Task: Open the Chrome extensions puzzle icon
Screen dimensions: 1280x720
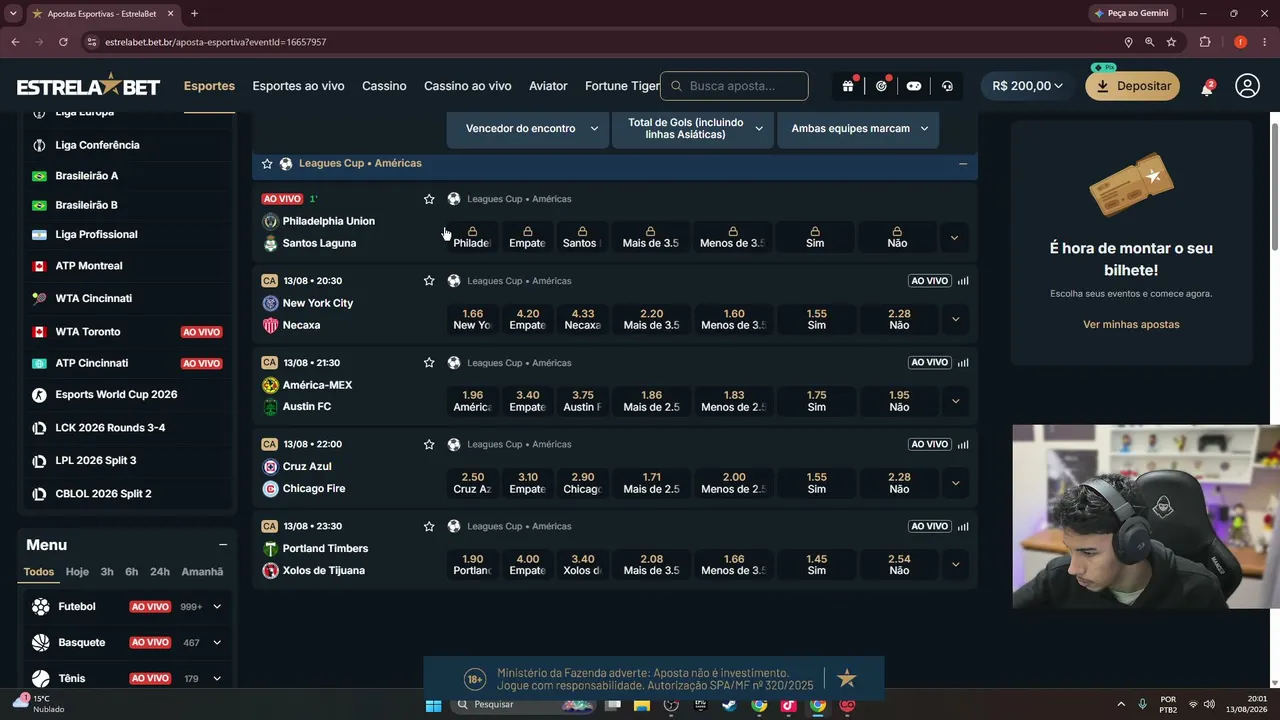Action: (1204, 42)
